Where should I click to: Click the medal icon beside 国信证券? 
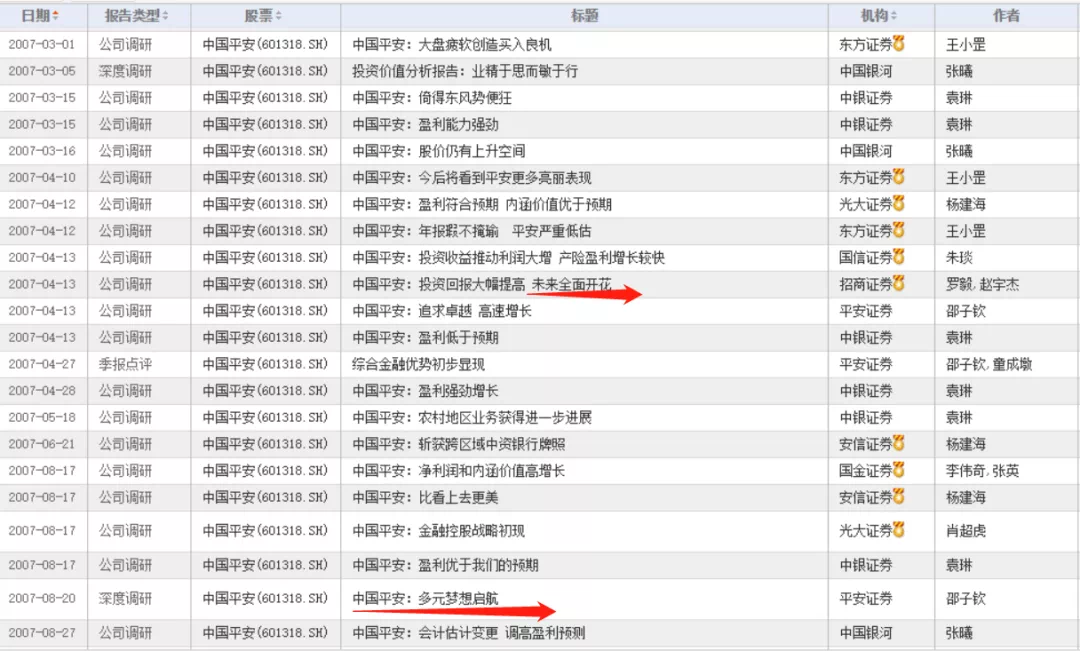[899, 257]
